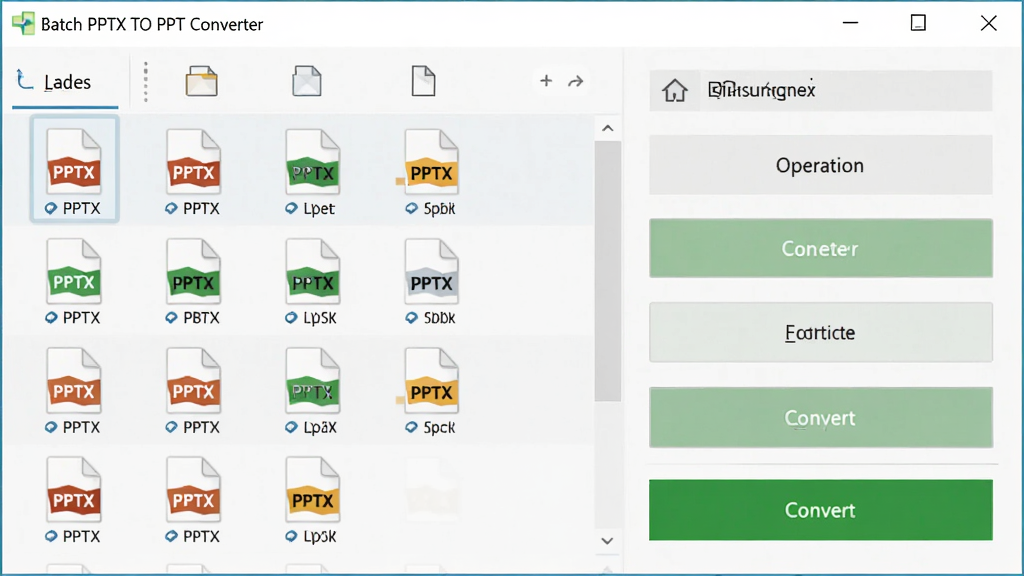Click the Coneter button
The image size is (1024, 576).
tap(821, 248)
